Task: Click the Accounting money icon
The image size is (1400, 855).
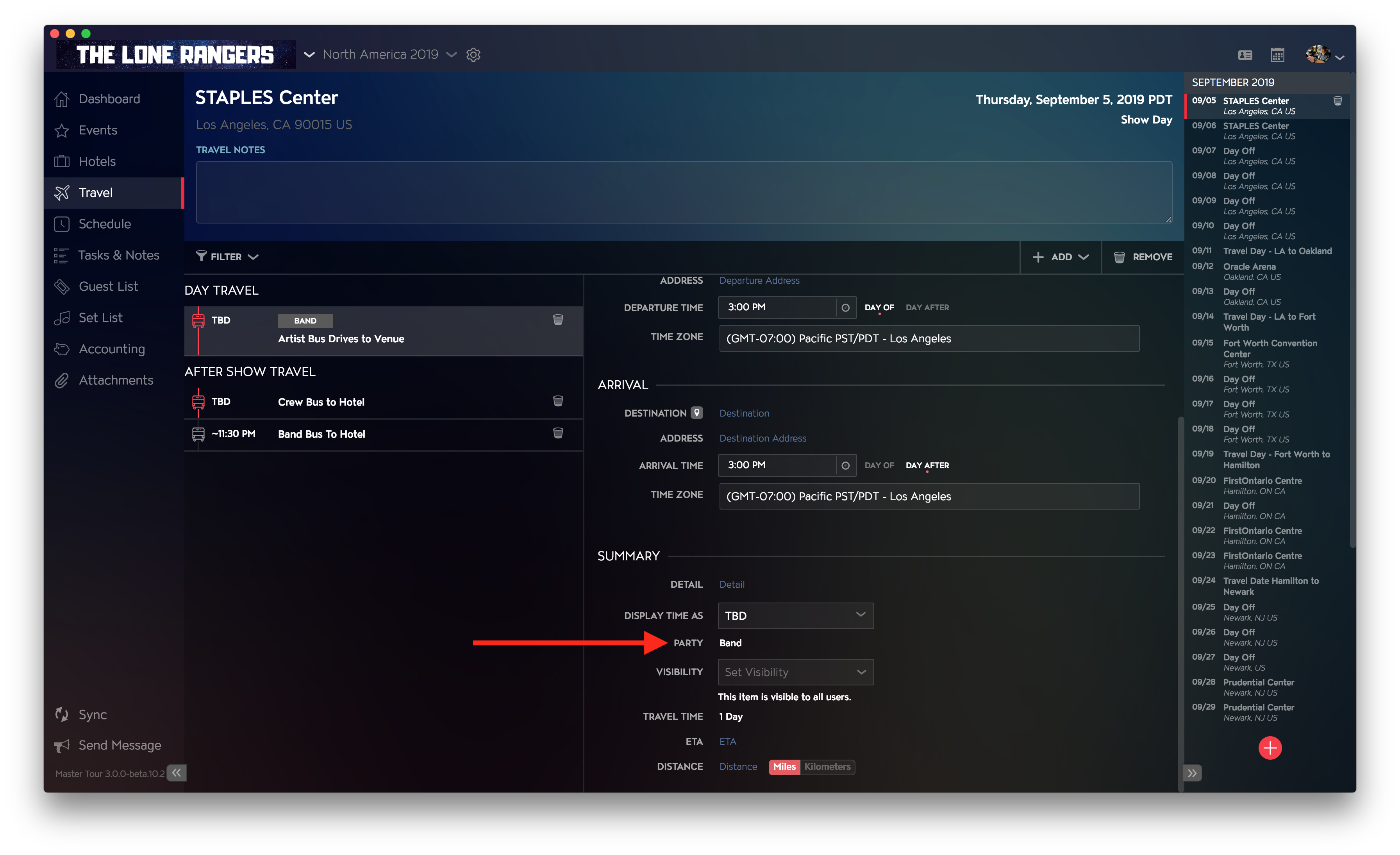Action: [x=61, y=349]
